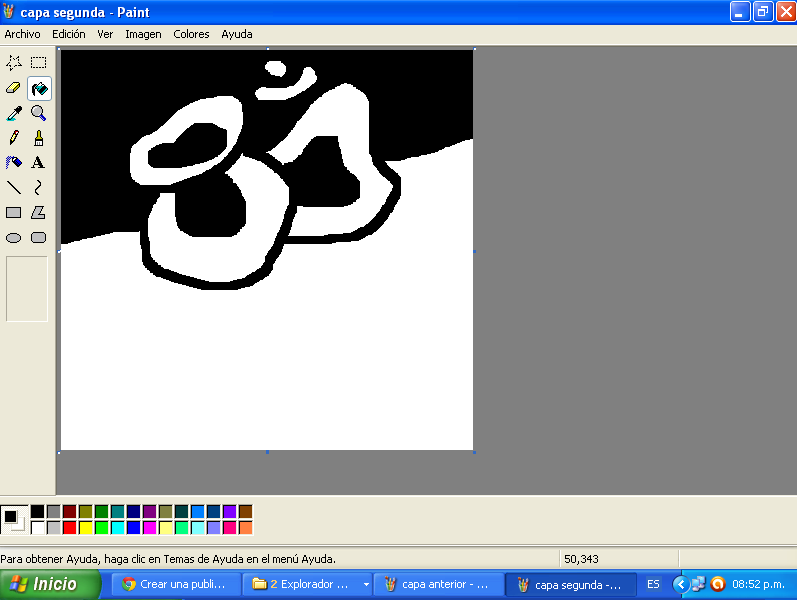Select the Ellipse tool

[14, 237]
